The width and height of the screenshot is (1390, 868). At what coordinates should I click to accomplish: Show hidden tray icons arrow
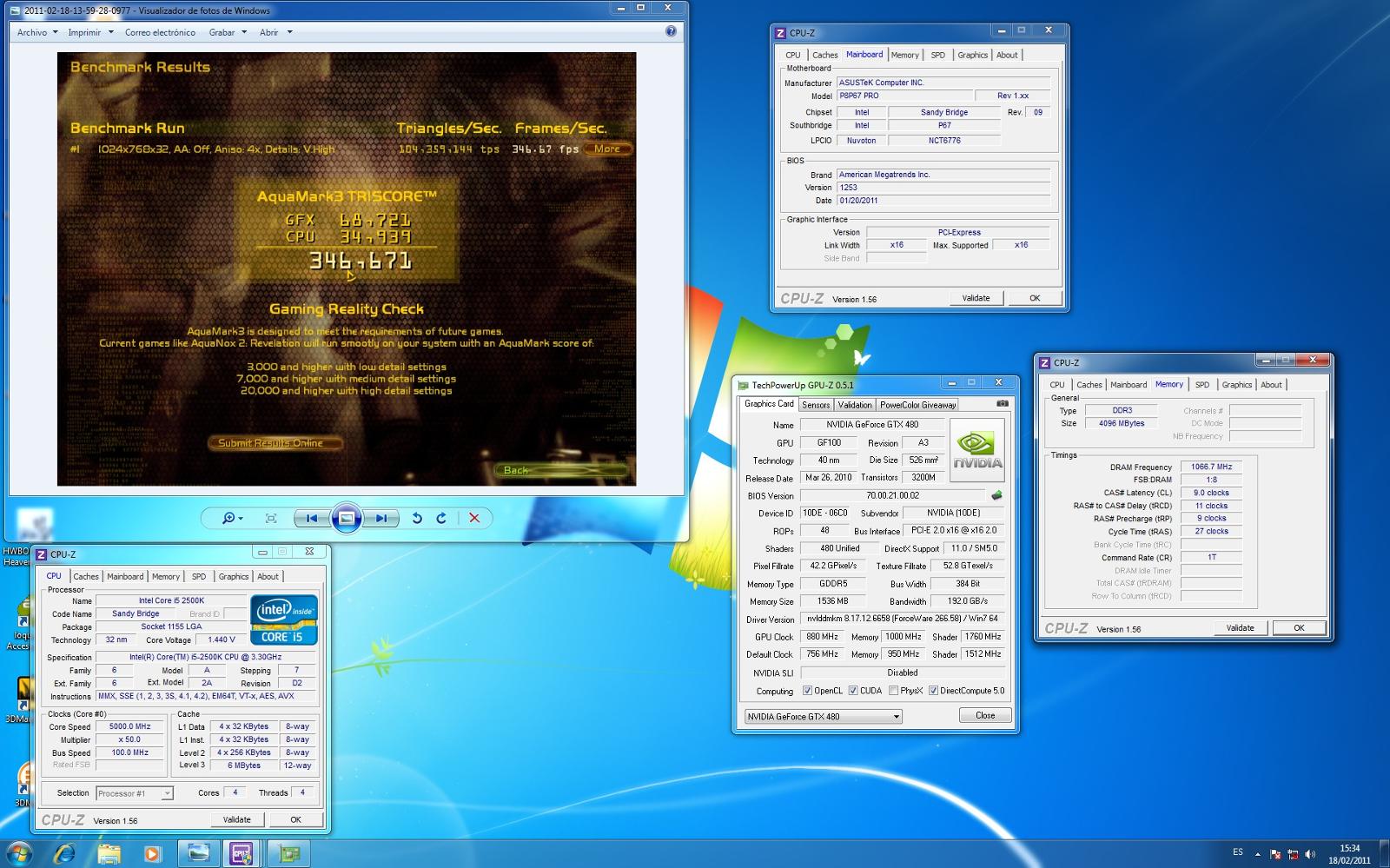point(1257,854)
